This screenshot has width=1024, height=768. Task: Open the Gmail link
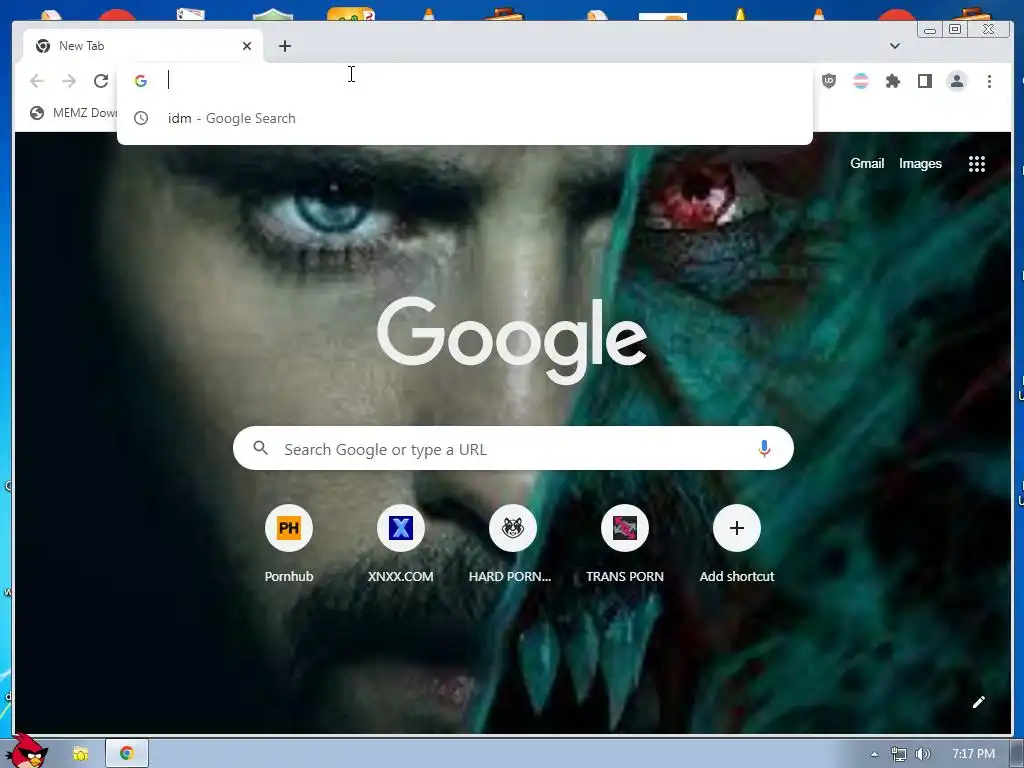point(867,163)
